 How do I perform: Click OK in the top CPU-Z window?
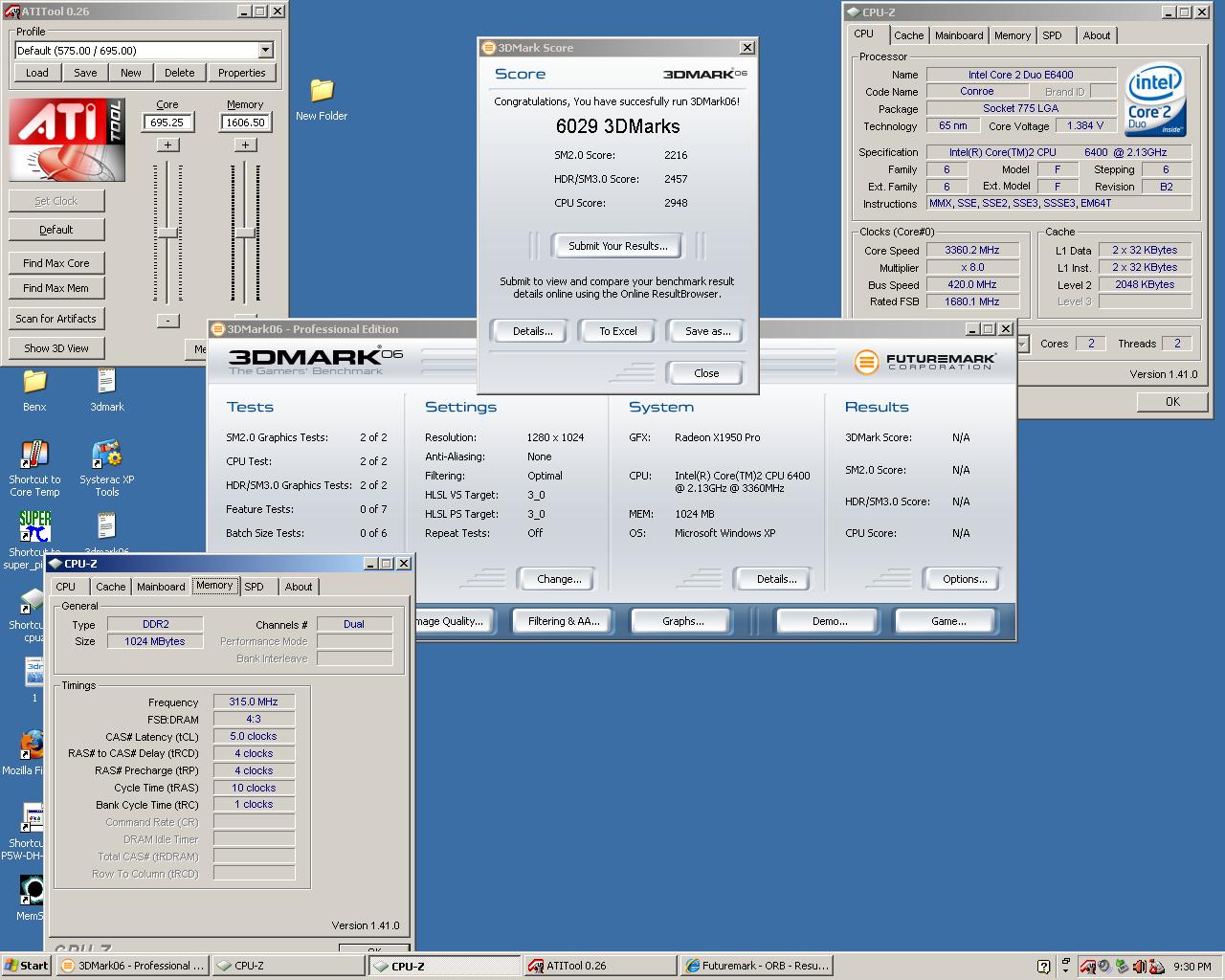point(1172,402)
